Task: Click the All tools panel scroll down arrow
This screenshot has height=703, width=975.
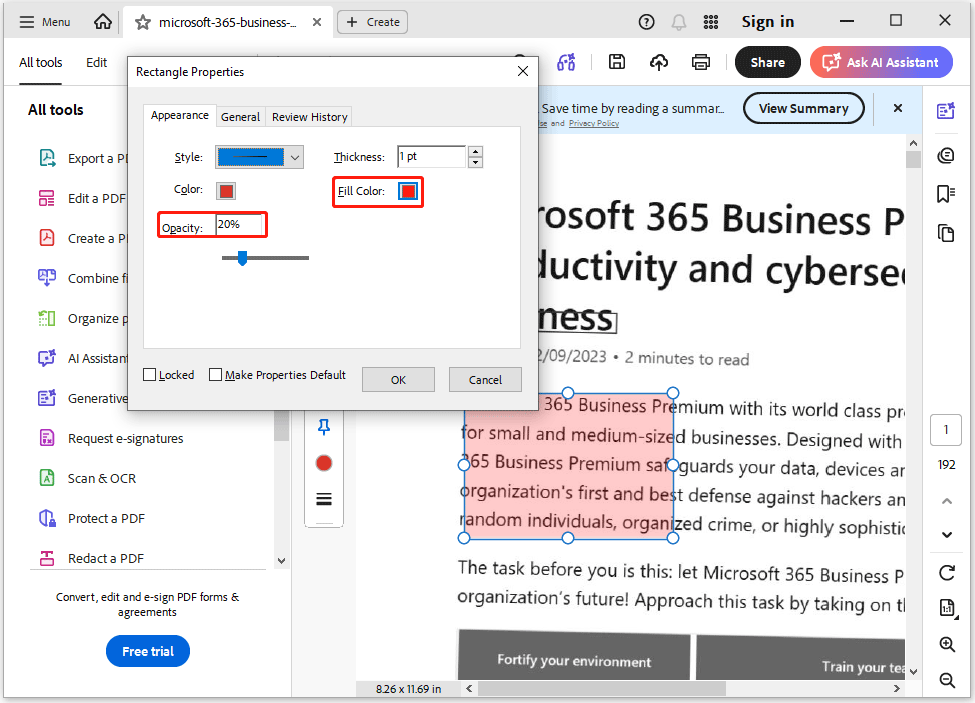Action: click(x=281, y=561)
